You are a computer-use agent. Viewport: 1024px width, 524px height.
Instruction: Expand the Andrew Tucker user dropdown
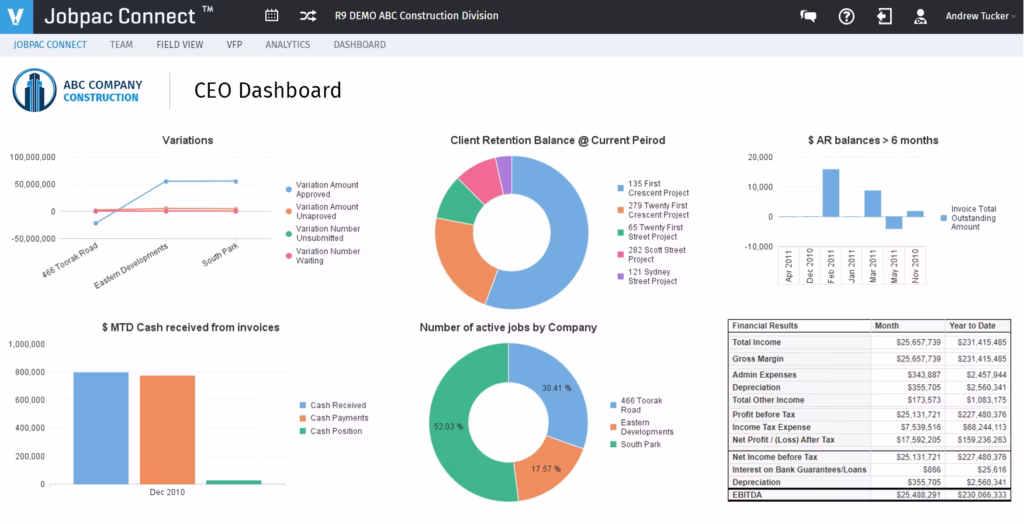pyautogui.click(x=980, y=16)
